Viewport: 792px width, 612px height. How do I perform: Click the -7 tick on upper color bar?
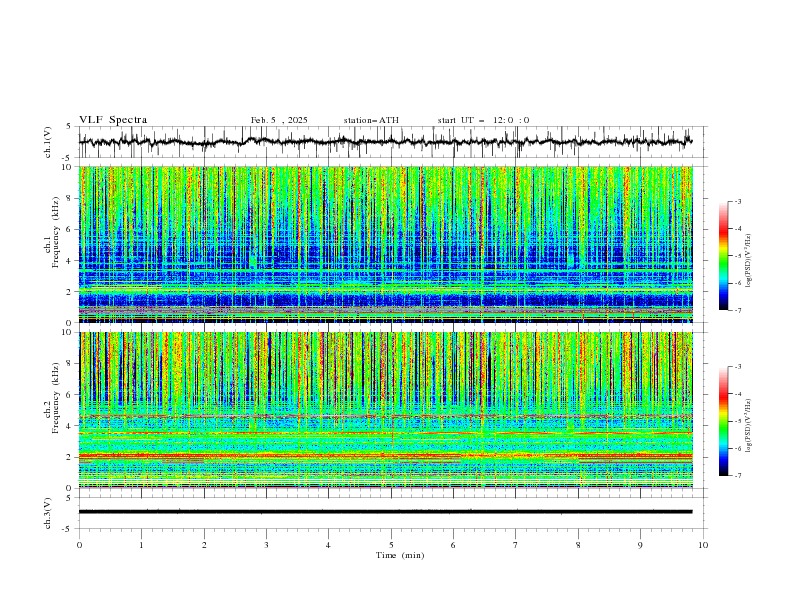(x=738, y=311)
